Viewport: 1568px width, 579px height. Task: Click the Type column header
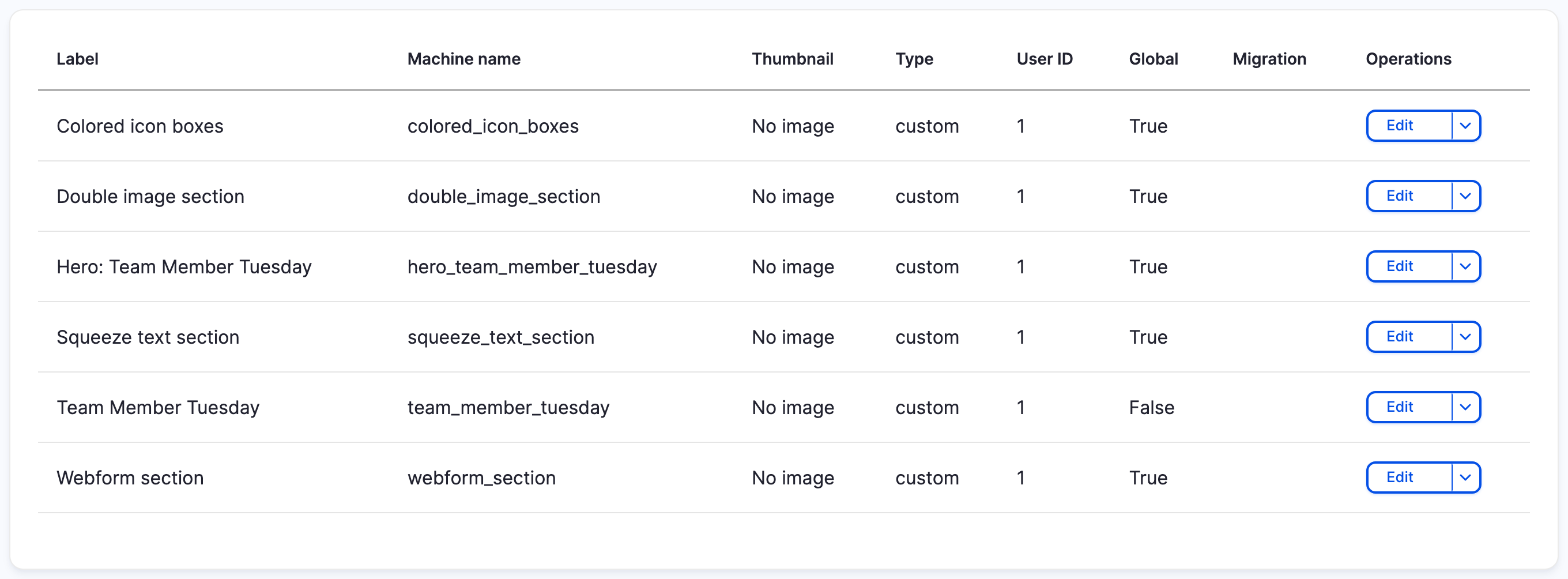(x=914, y=59)
